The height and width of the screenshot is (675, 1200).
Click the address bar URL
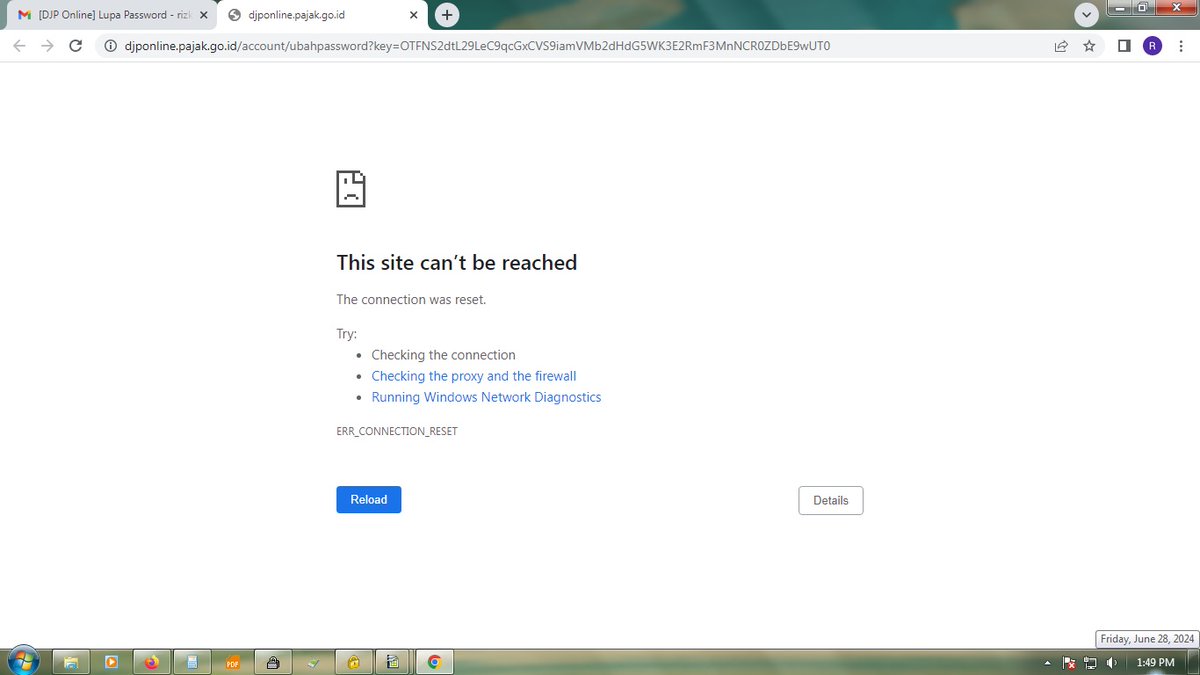pyautogui.click(x=478, y=46)
